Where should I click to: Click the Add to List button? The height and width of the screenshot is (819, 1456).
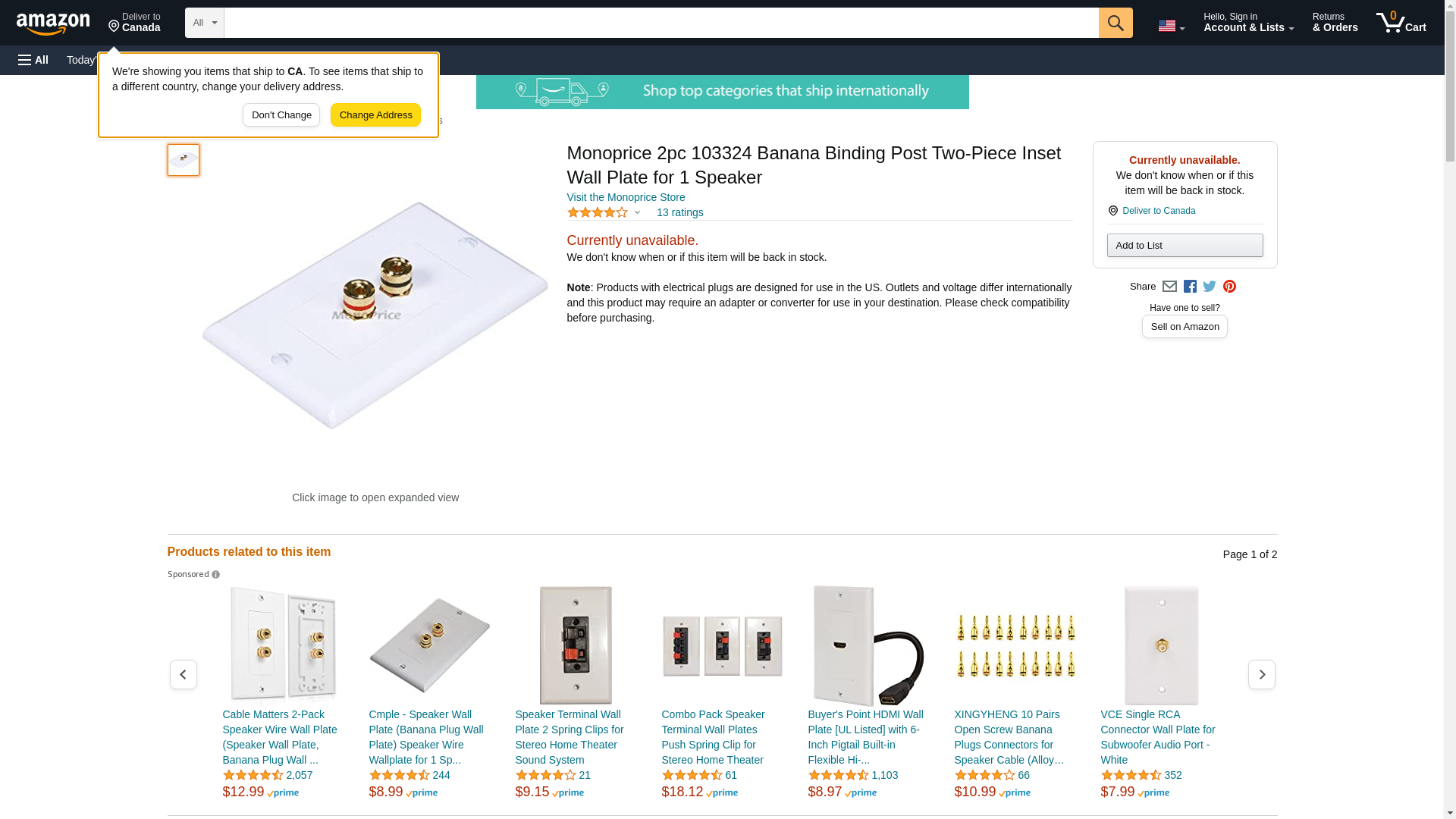click(x=1185, y=245)
